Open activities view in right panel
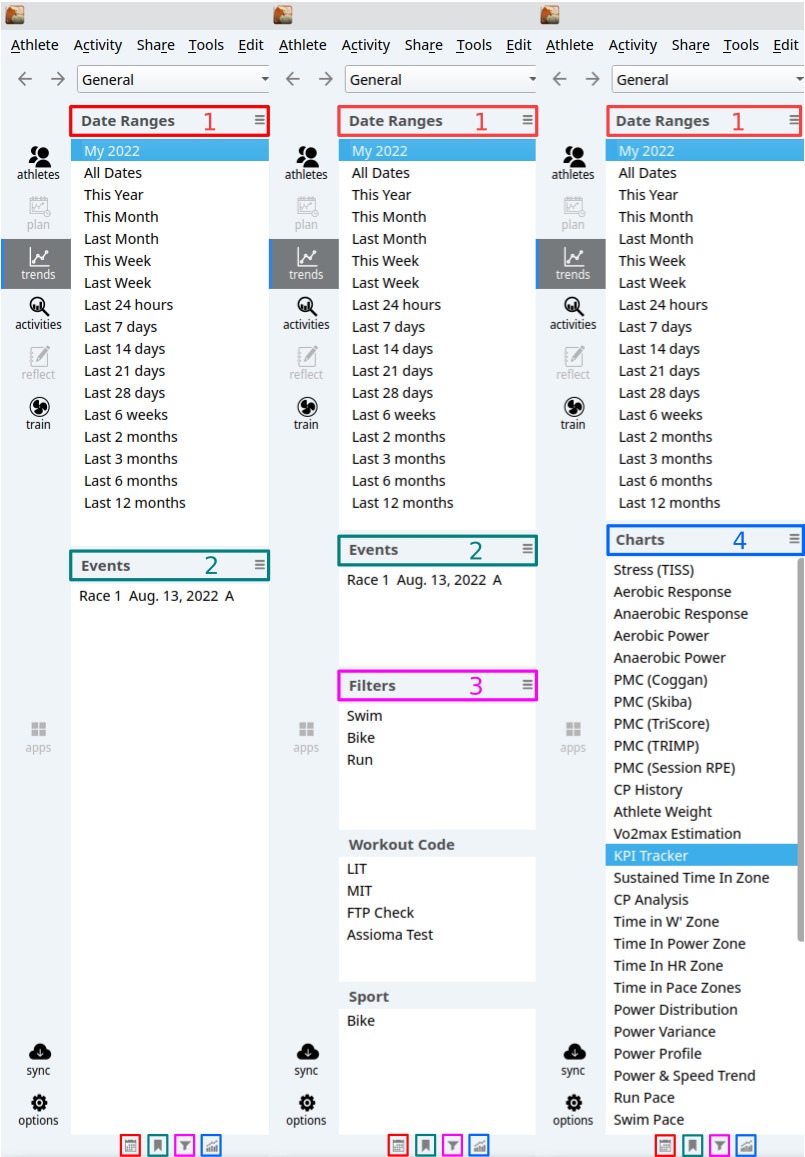Image resolution: width=805 pixels, height=1157 pixels. (573, 314)
